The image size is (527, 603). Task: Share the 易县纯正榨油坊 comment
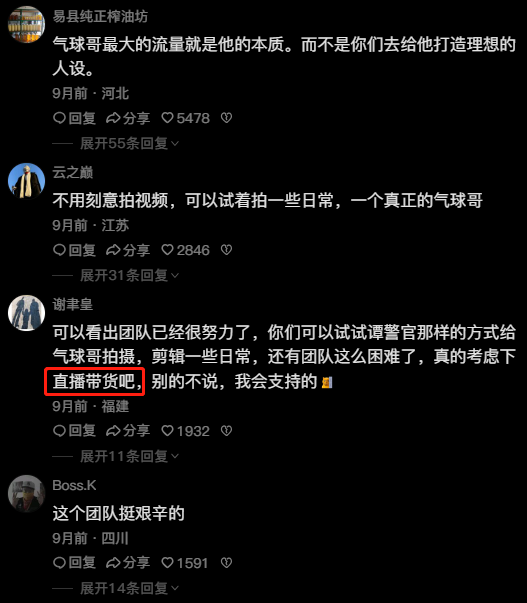pyautogui.click(x=128, y=118)
